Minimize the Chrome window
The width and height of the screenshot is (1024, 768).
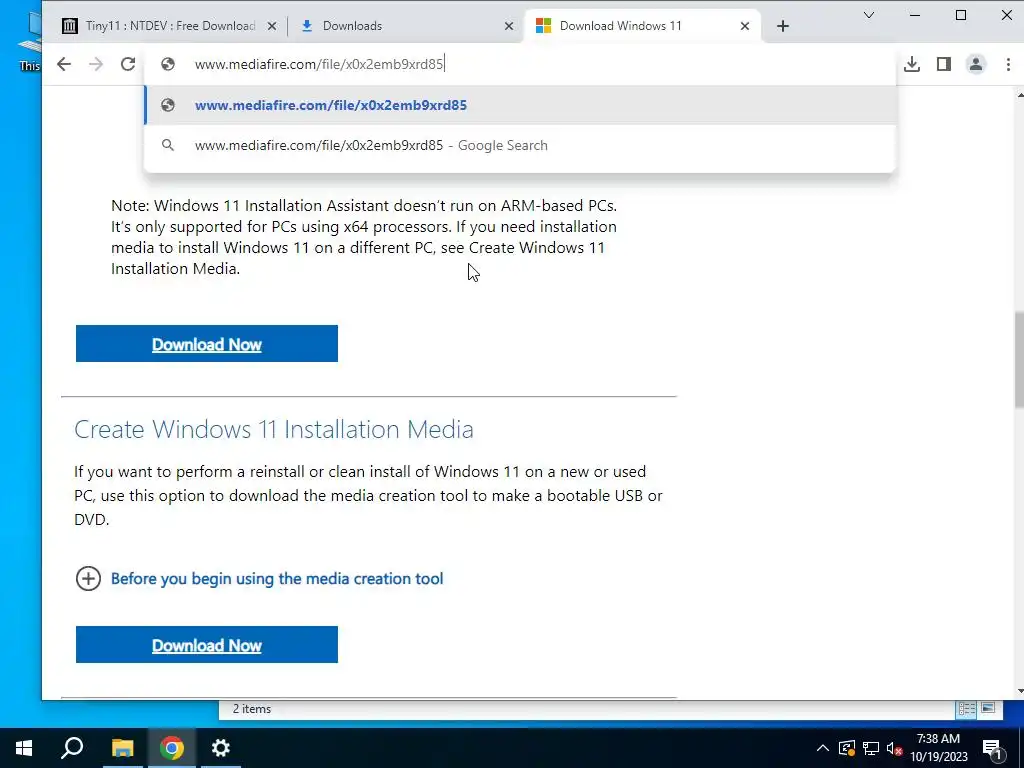point(915,15)
